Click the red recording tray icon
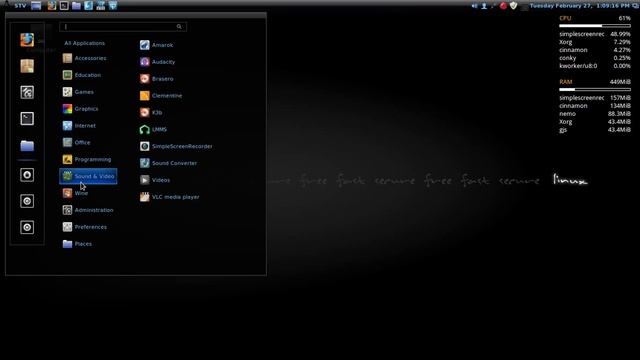Viewport: 640px width, 360px height. coord(503,6)
